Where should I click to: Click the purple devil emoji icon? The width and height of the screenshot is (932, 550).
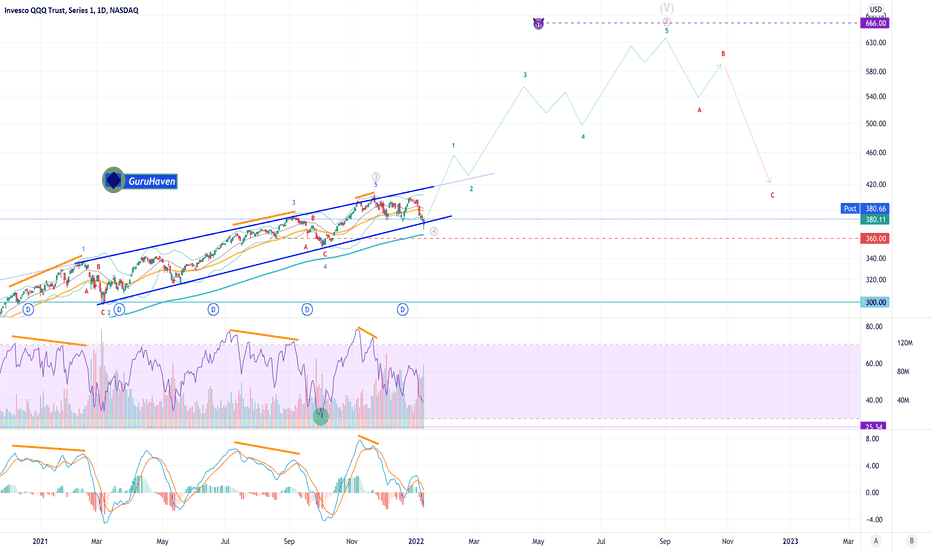point(539,24)
